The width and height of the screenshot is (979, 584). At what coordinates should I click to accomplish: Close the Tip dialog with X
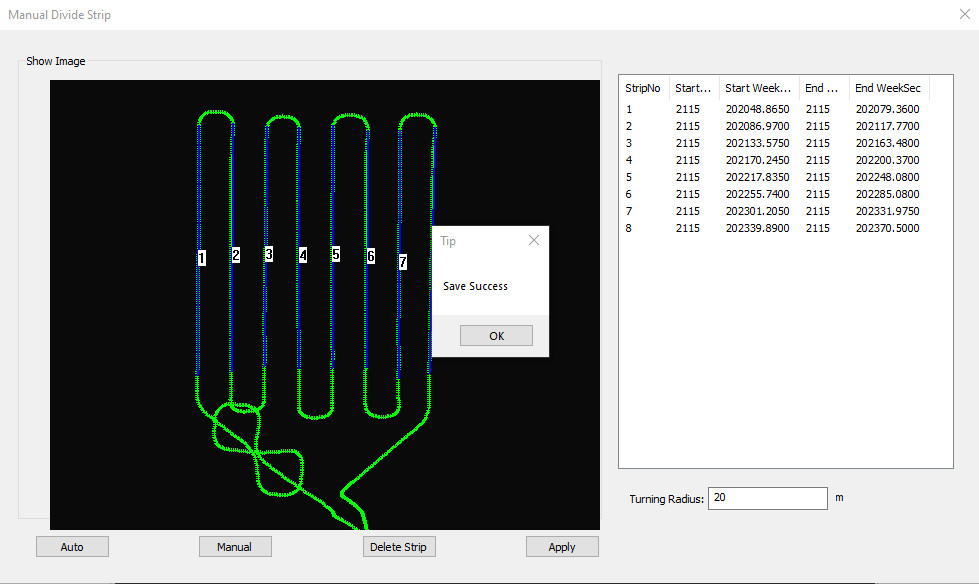click(533, 241)
